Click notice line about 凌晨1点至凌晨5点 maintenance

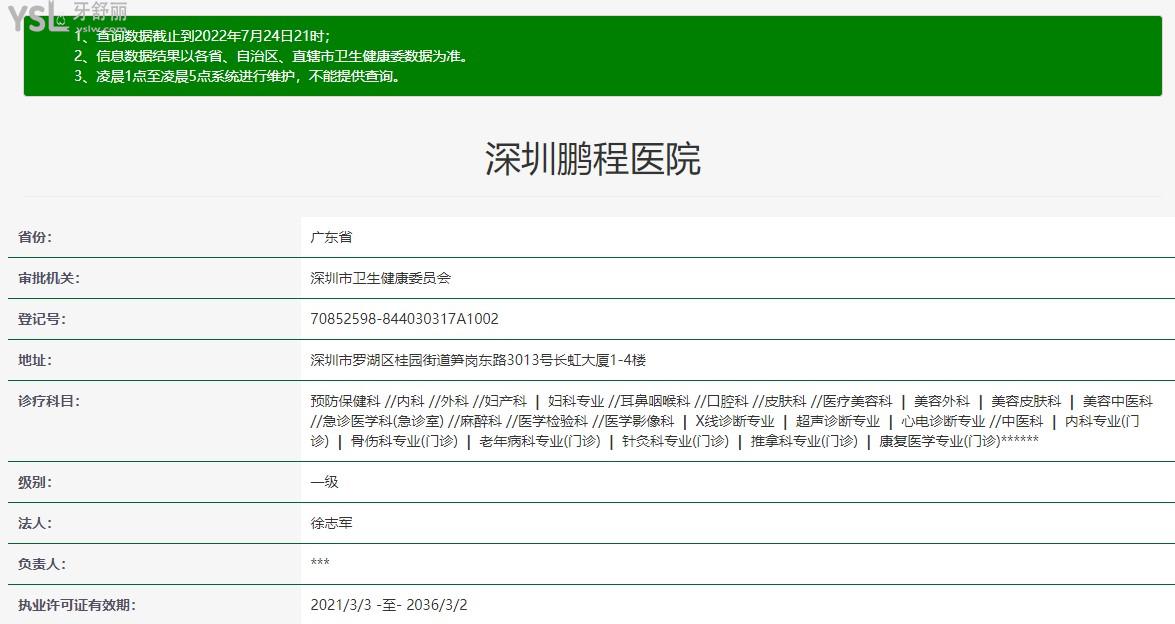pyautogui.click(x=238, y=76)
